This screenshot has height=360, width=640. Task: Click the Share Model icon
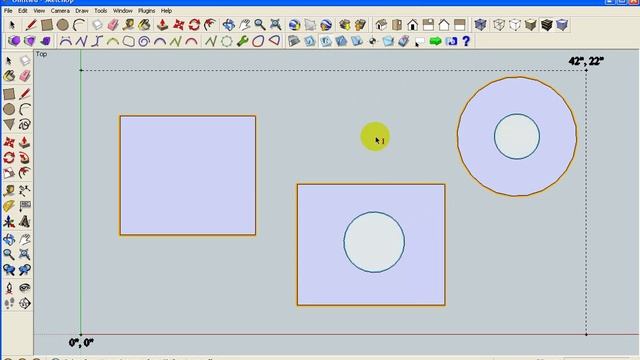pyautogui.click(x=360, y=25)
